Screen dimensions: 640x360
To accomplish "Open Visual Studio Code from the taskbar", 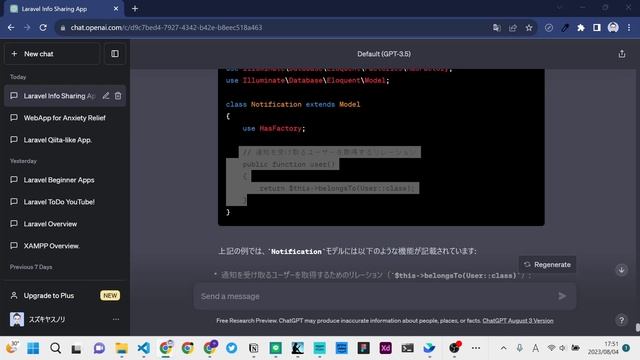I will 143,348.
